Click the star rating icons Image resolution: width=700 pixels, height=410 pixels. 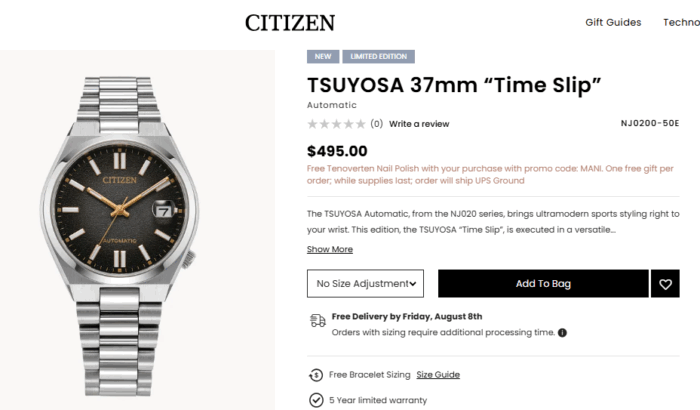coord(336,124)
